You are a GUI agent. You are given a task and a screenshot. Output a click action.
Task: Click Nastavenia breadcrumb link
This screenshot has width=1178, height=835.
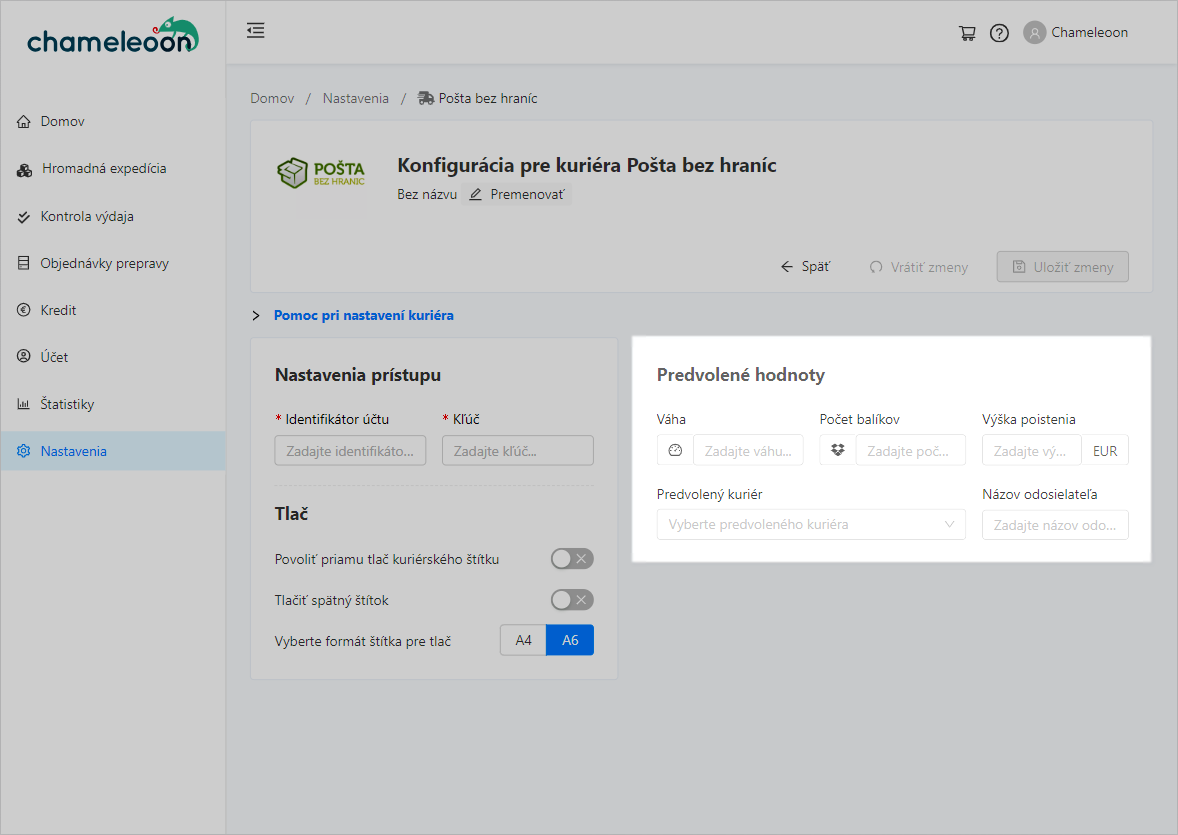[355, 98]
